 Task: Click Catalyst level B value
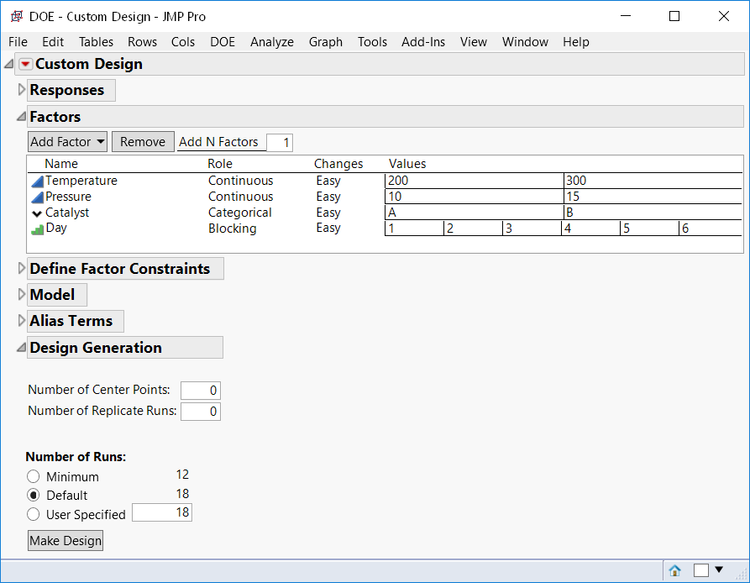click(x=652, y=212)
